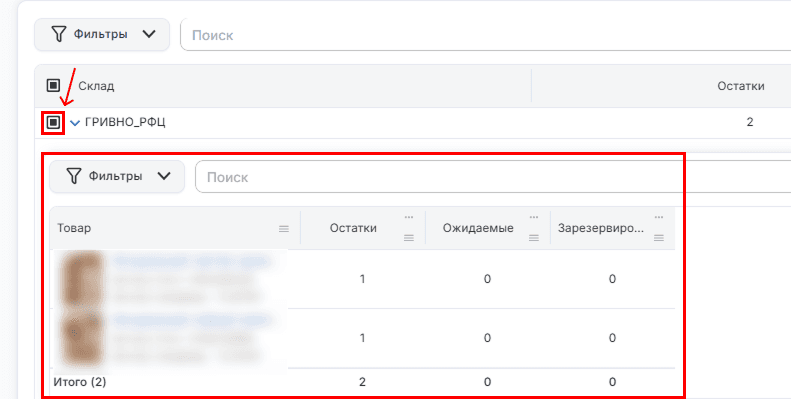Image resolution: width=791 pixels, height=399 pixels.
Task: Open the first product's thumbnail image
Action: (82, 279)
